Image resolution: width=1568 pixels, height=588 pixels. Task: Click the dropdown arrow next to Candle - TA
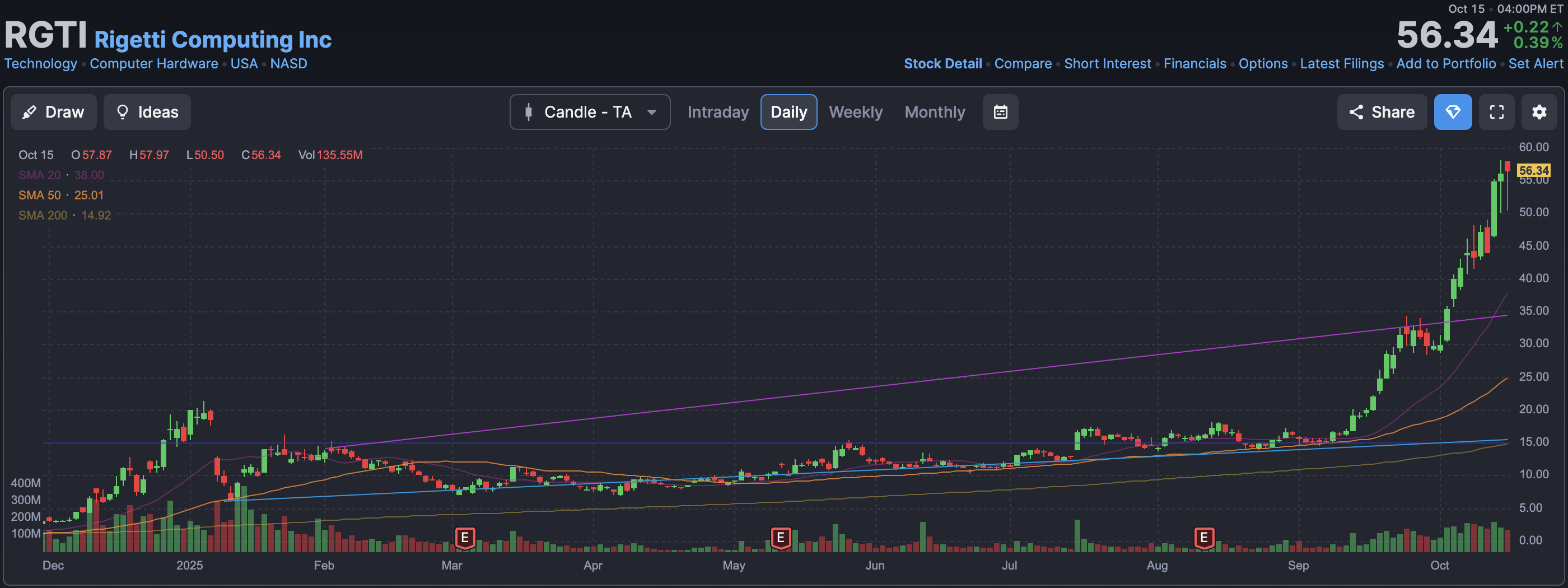click(651, 112)
